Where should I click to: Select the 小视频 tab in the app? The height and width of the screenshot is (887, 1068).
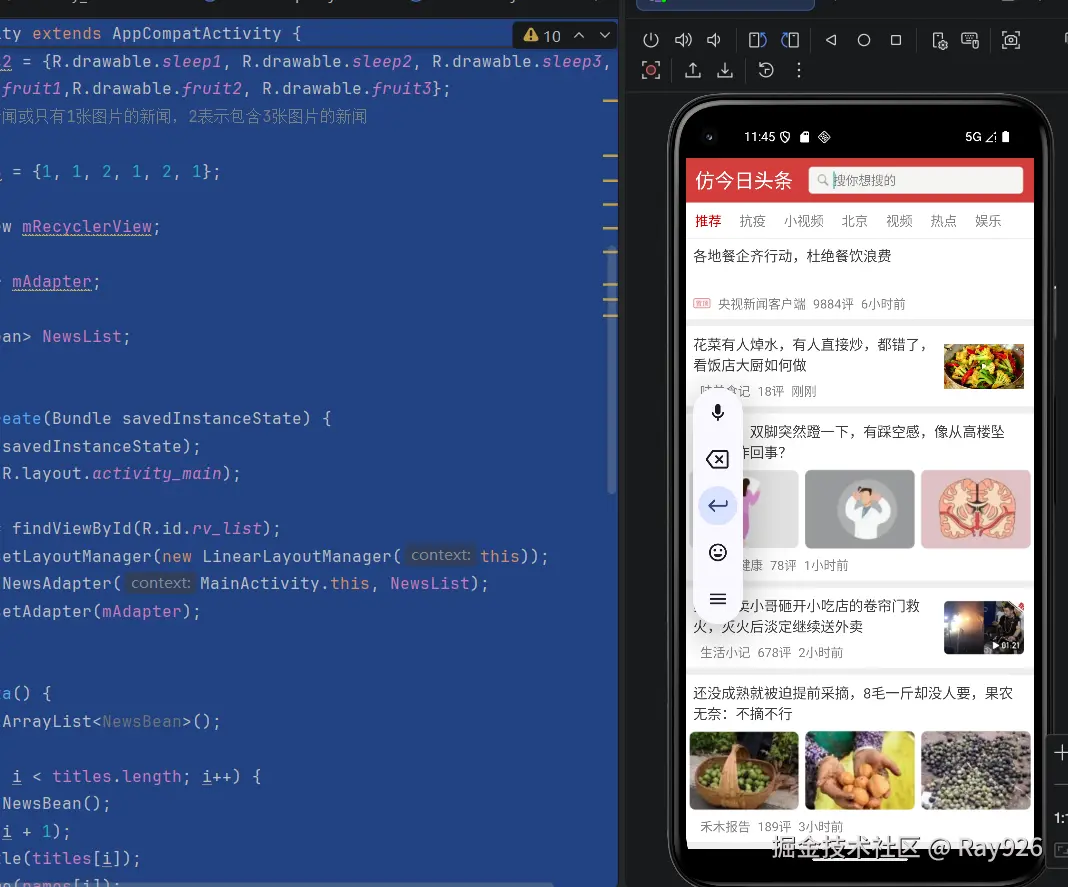(x=804, y=221)
